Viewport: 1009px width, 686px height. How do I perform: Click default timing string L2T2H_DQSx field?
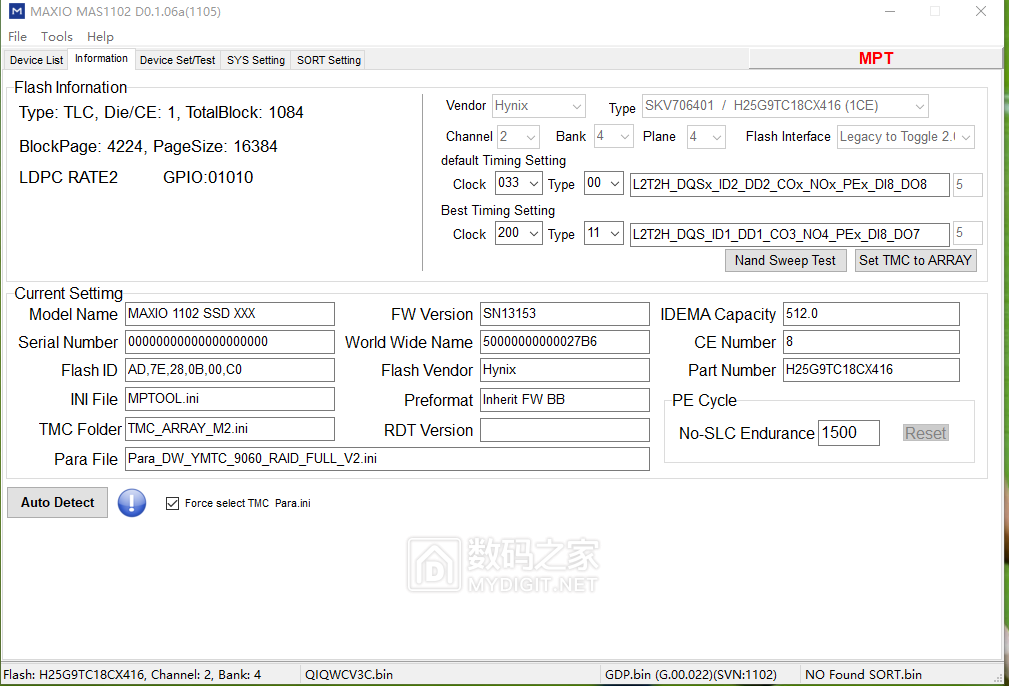pyautogui.click(x=790, y=185)
